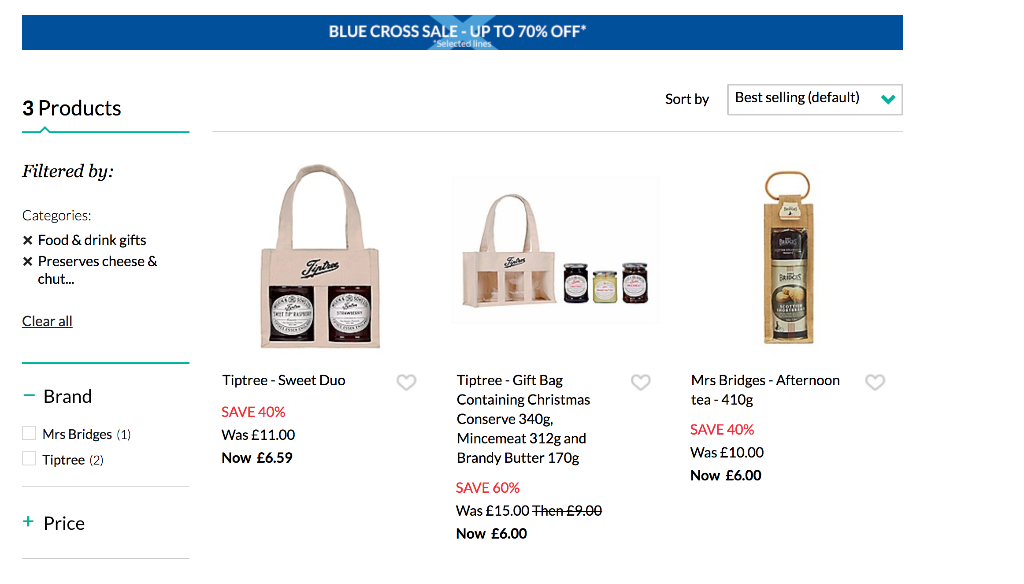
Task: View the Mrs Bridges jute bag image
Action: [788, 257]
